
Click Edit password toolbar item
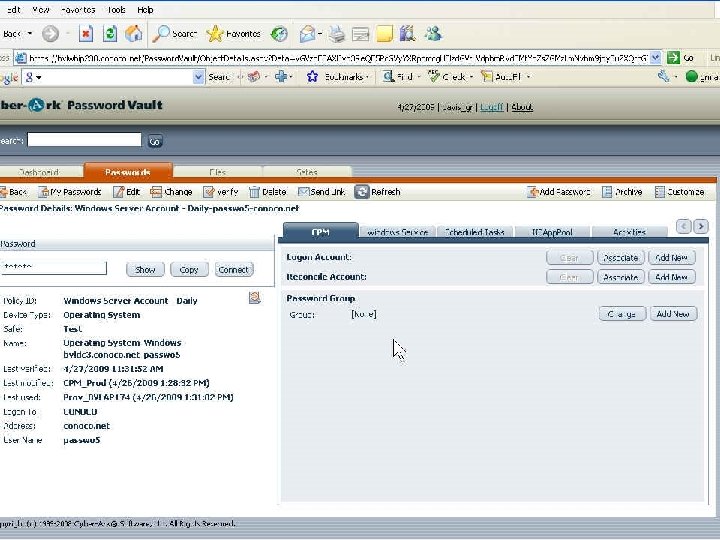pyautogui.click(x=127, y=192)
